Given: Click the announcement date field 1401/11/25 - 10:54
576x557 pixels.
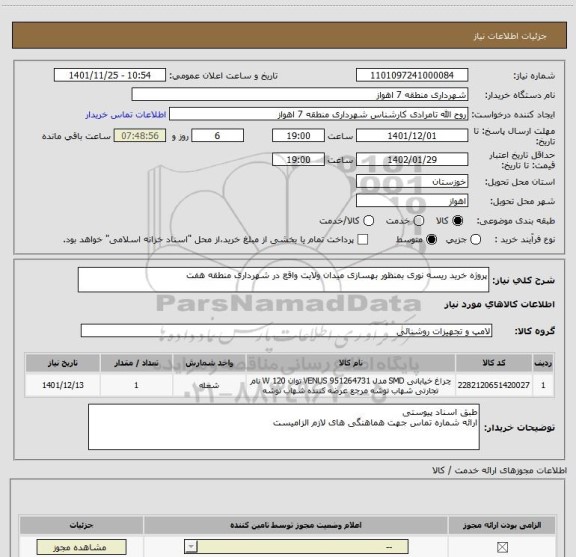Looking at the screenshot, I should pyautogui.click(x=110, y=75).
